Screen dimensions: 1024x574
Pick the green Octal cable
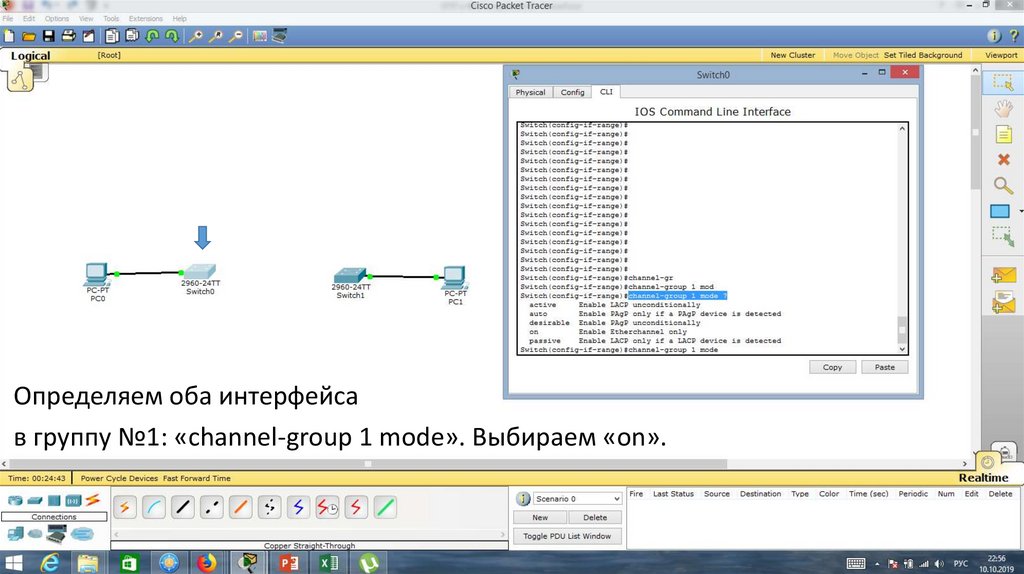pos(385,507)
